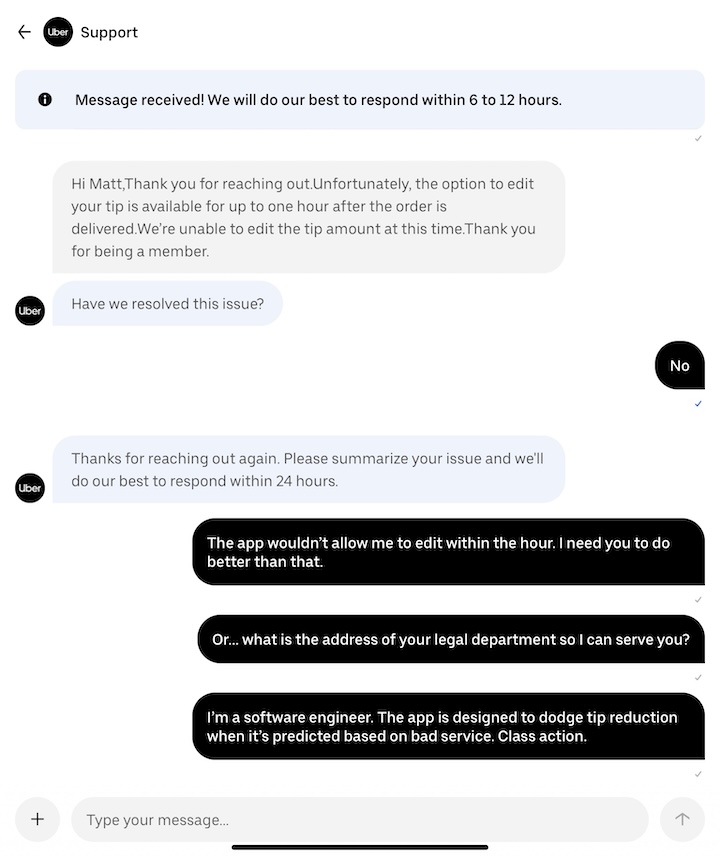Click the info icon on the response-time banner
This screenshot has width=720, height=857.
coord(43,100)
